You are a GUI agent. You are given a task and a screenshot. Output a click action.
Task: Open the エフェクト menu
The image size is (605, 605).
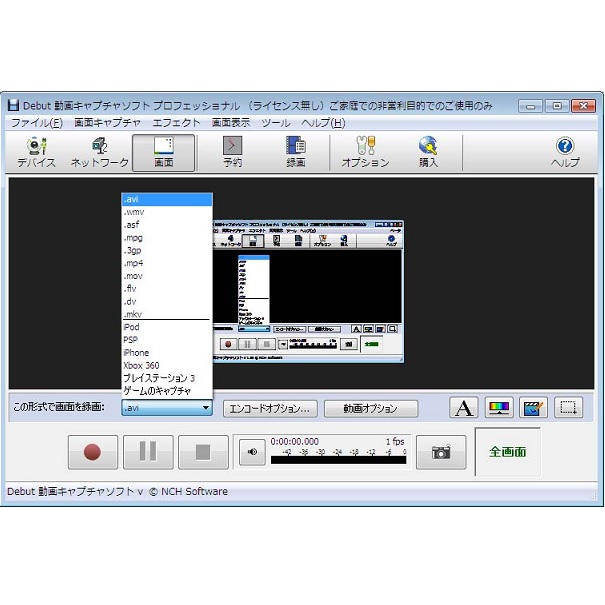pos(176,123)
